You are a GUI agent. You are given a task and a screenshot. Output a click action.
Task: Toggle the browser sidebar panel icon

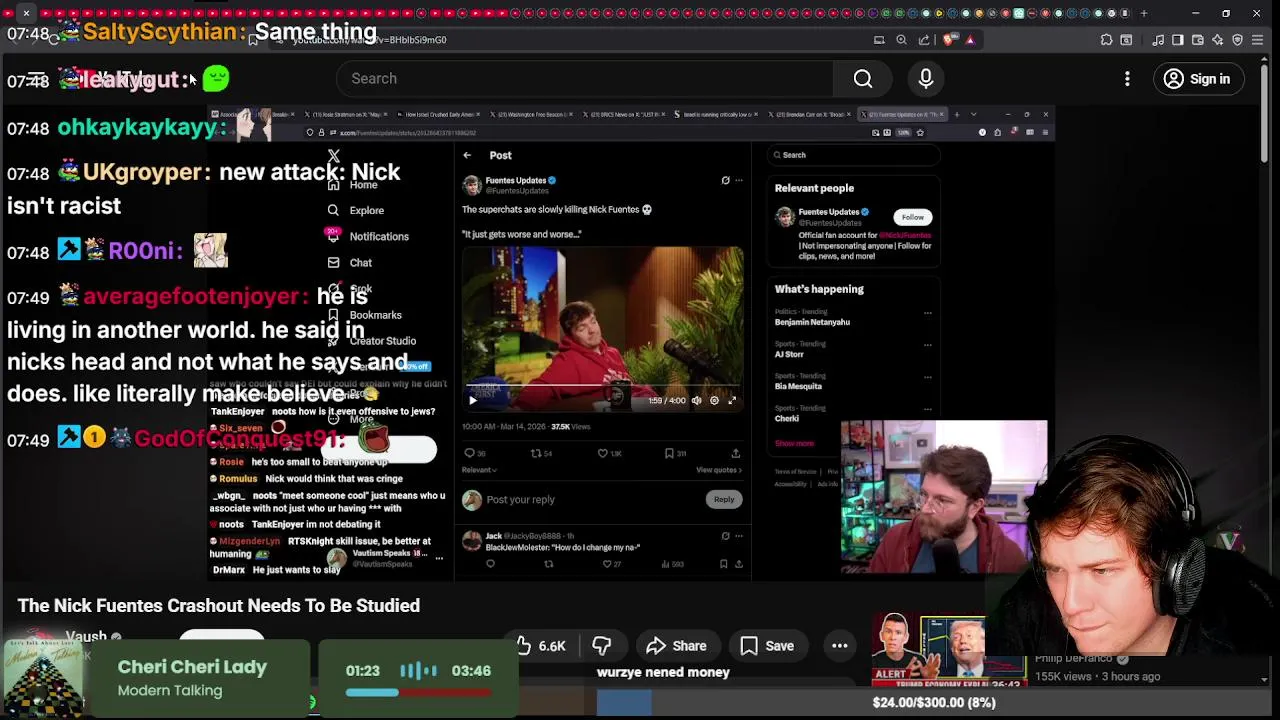pos(1178,40)
